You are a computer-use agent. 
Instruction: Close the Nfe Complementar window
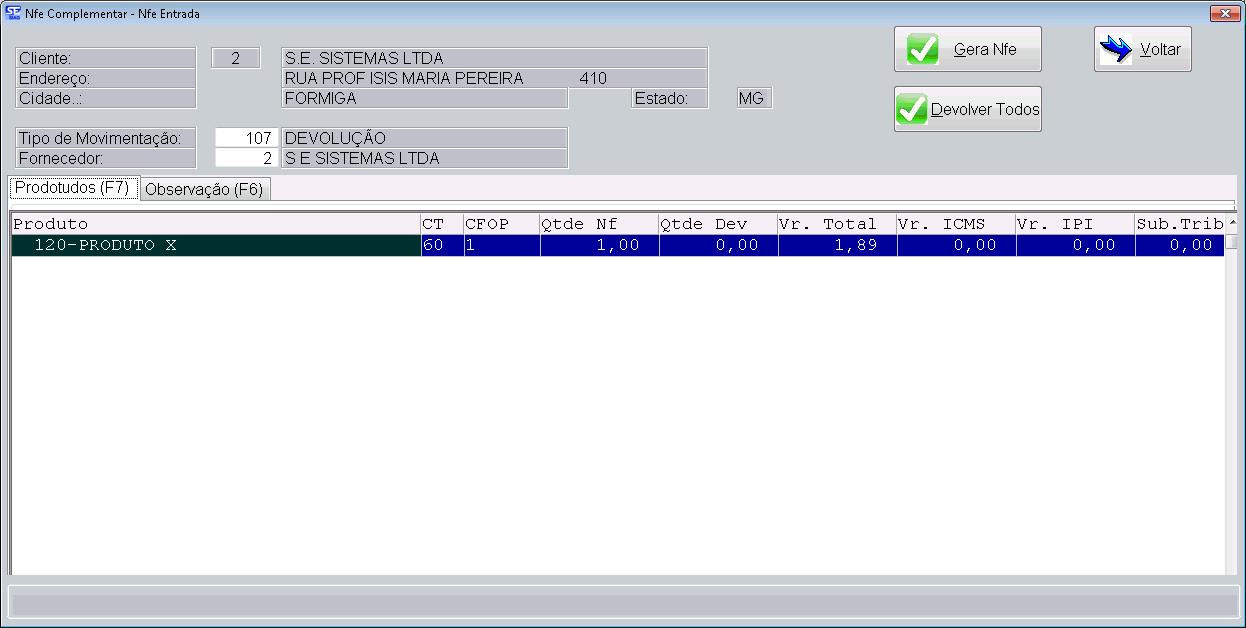point(1224,13)
